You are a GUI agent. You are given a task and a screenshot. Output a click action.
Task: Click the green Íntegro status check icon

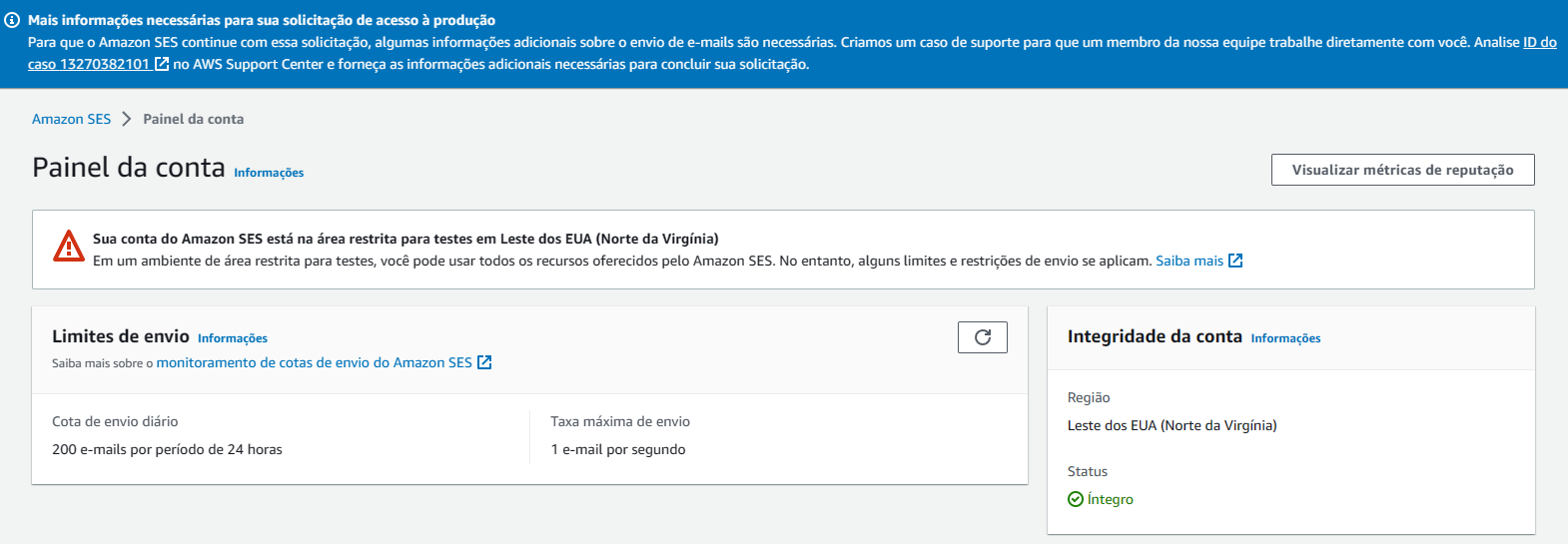(x=1076, y=499)
